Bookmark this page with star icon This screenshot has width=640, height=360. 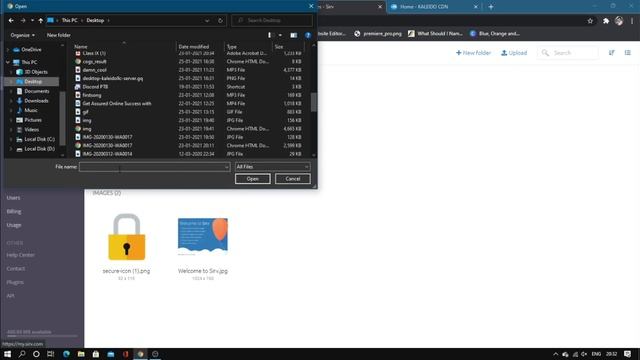tap(590, 21)
